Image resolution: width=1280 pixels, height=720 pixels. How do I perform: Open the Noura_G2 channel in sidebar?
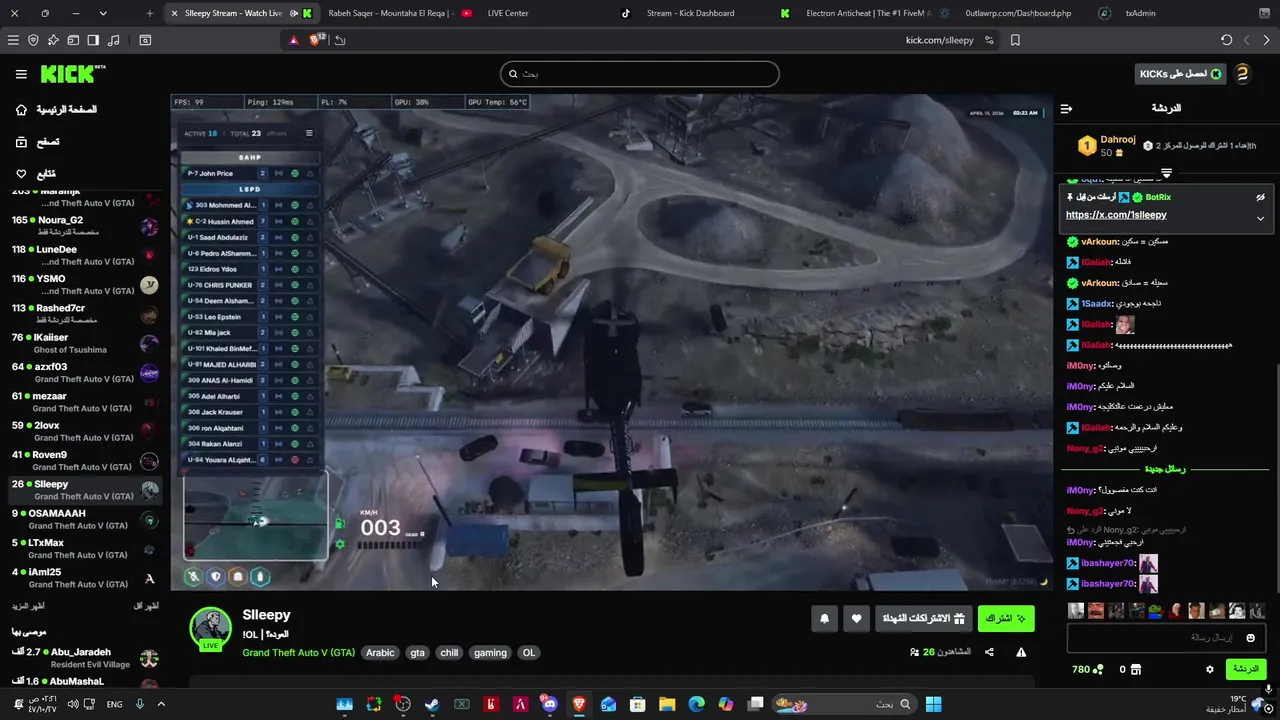85,226
